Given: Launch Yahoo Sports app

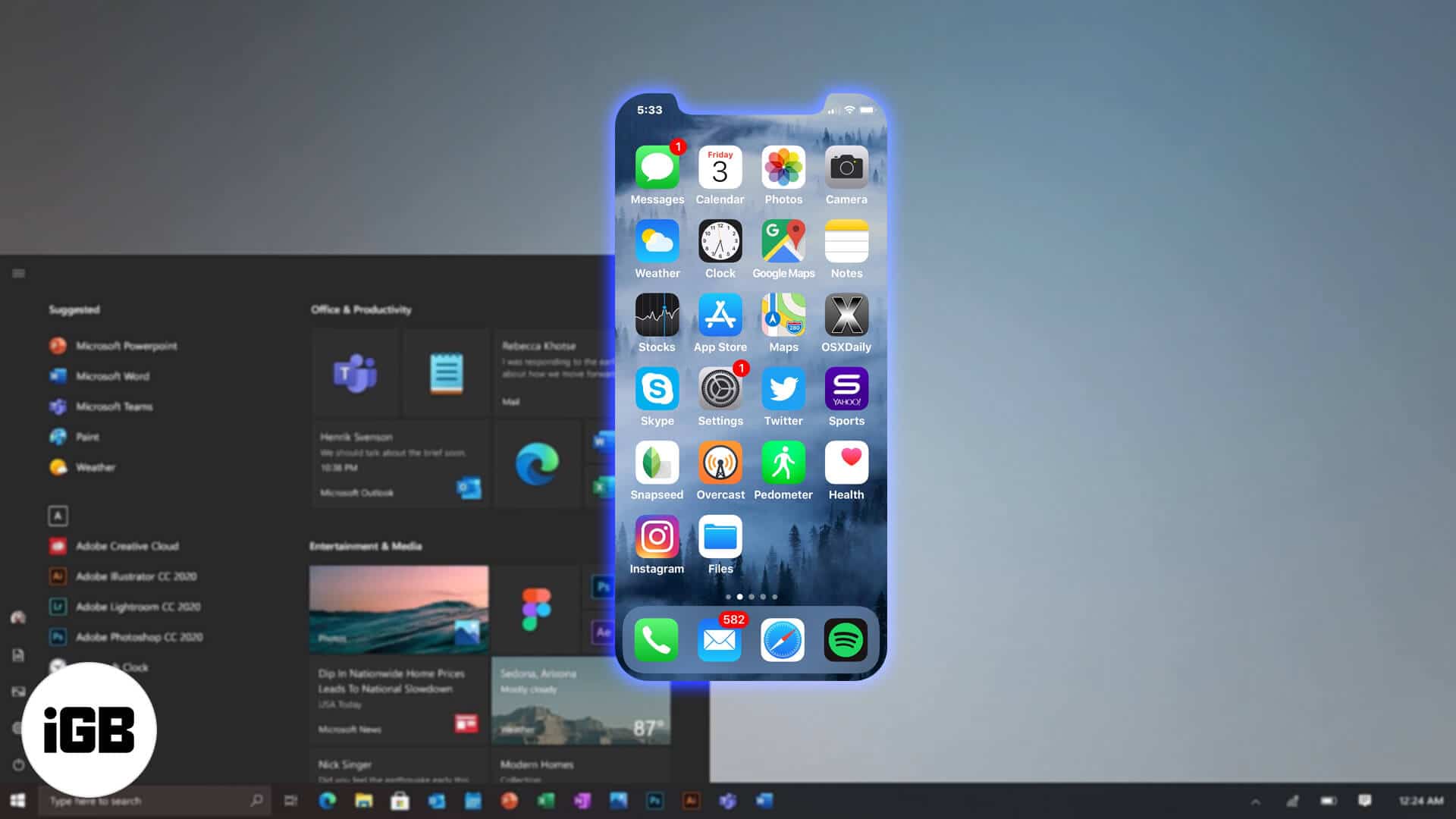Looking at the screenshot, I should 846,389.
